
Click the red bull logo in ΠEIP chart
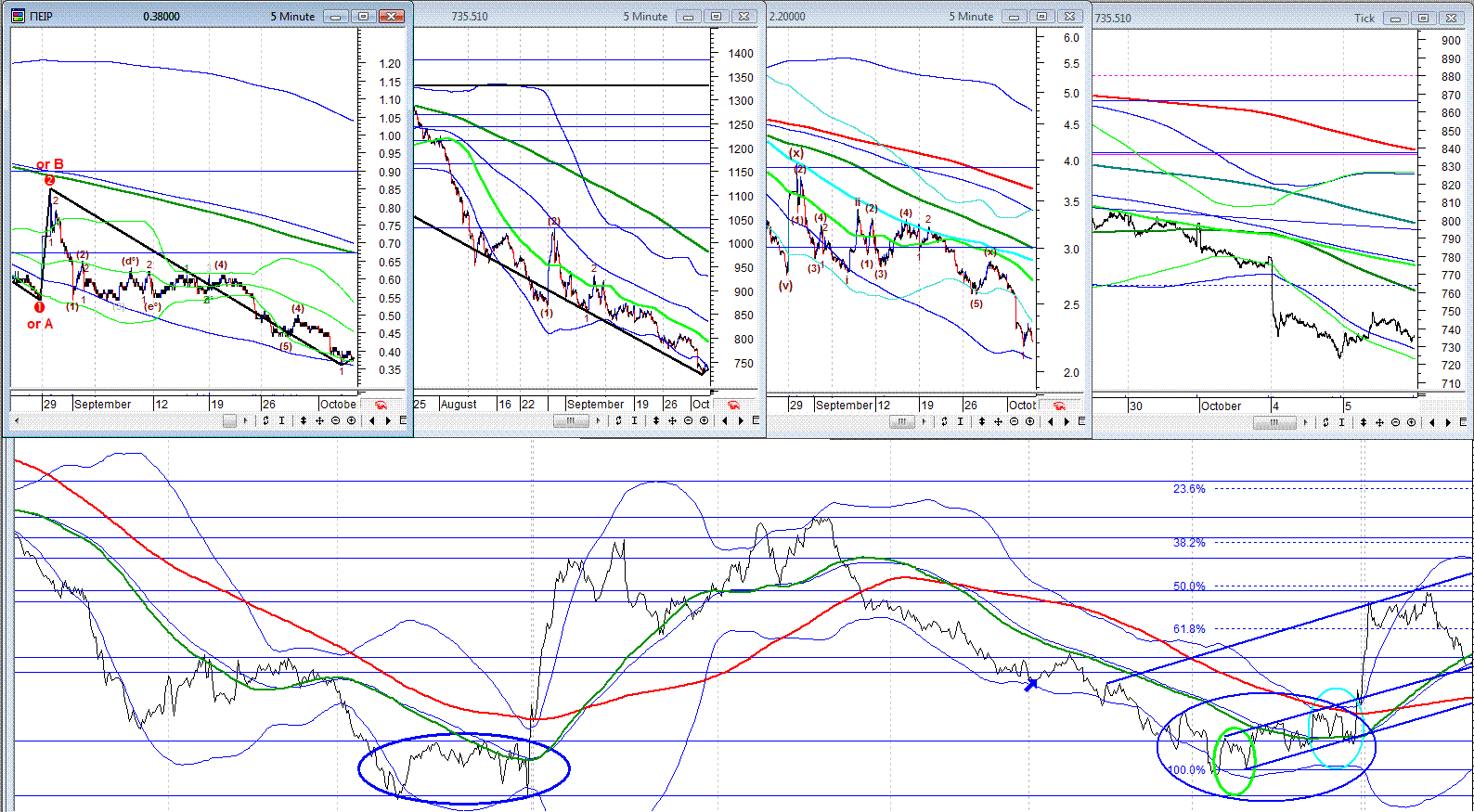click(x=381, y=405)
